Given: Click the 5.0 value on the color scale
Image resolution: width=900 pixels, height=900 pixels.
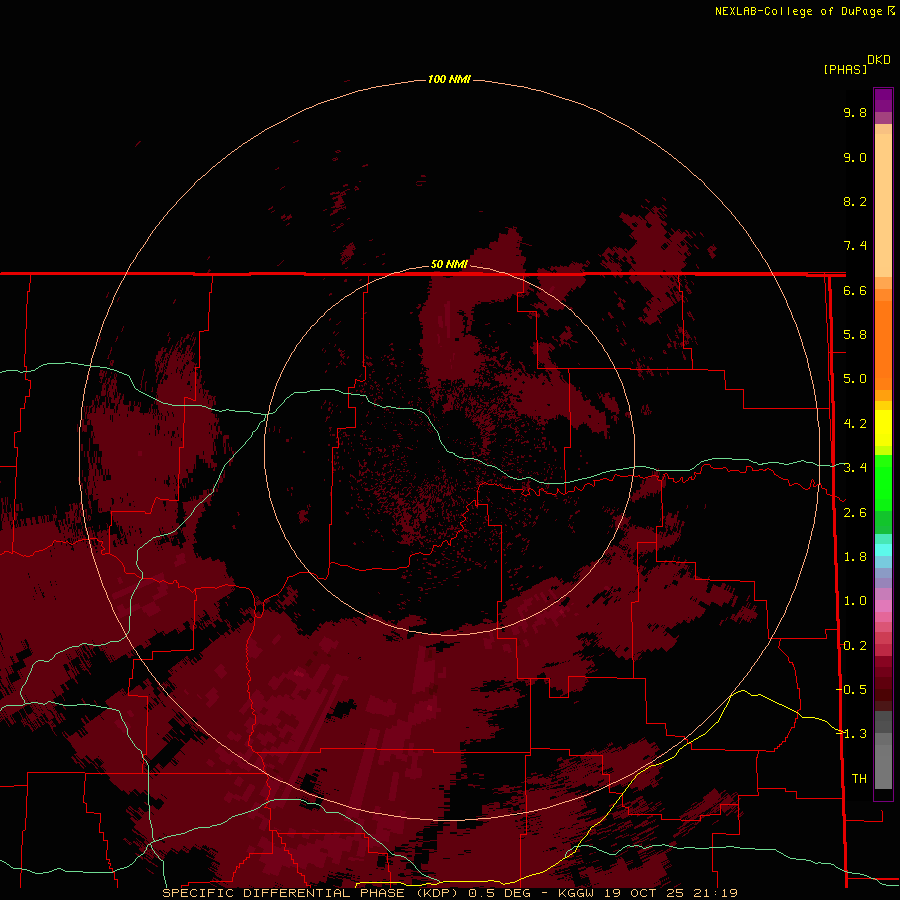Looking at the screenshot, I should pyautogui.click(x=855, y=379).
